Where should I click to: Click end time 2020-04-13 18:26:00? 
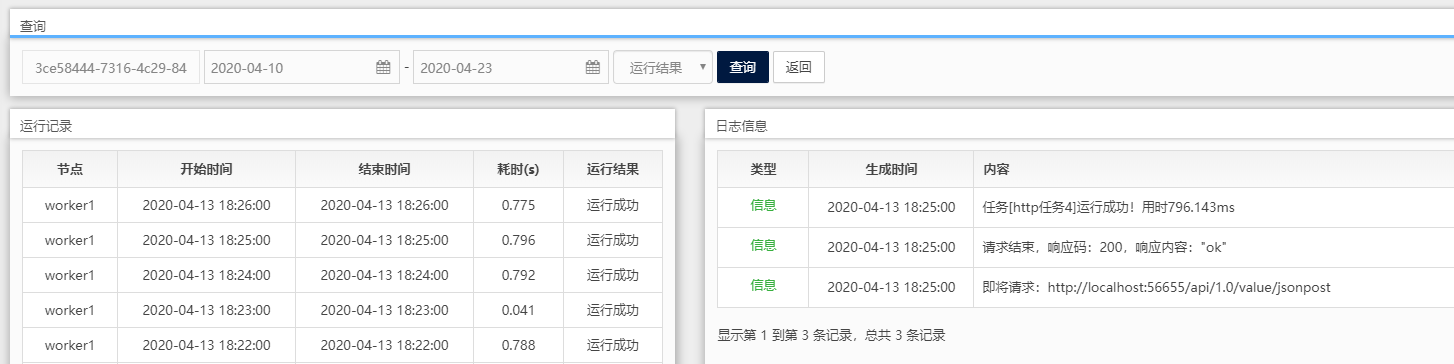(x=384, y=205)
